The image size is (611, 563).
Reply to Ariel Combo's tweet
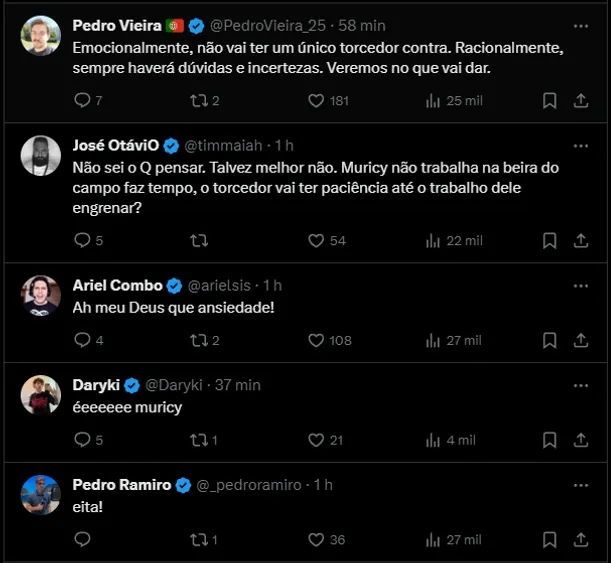coord(83,340)
